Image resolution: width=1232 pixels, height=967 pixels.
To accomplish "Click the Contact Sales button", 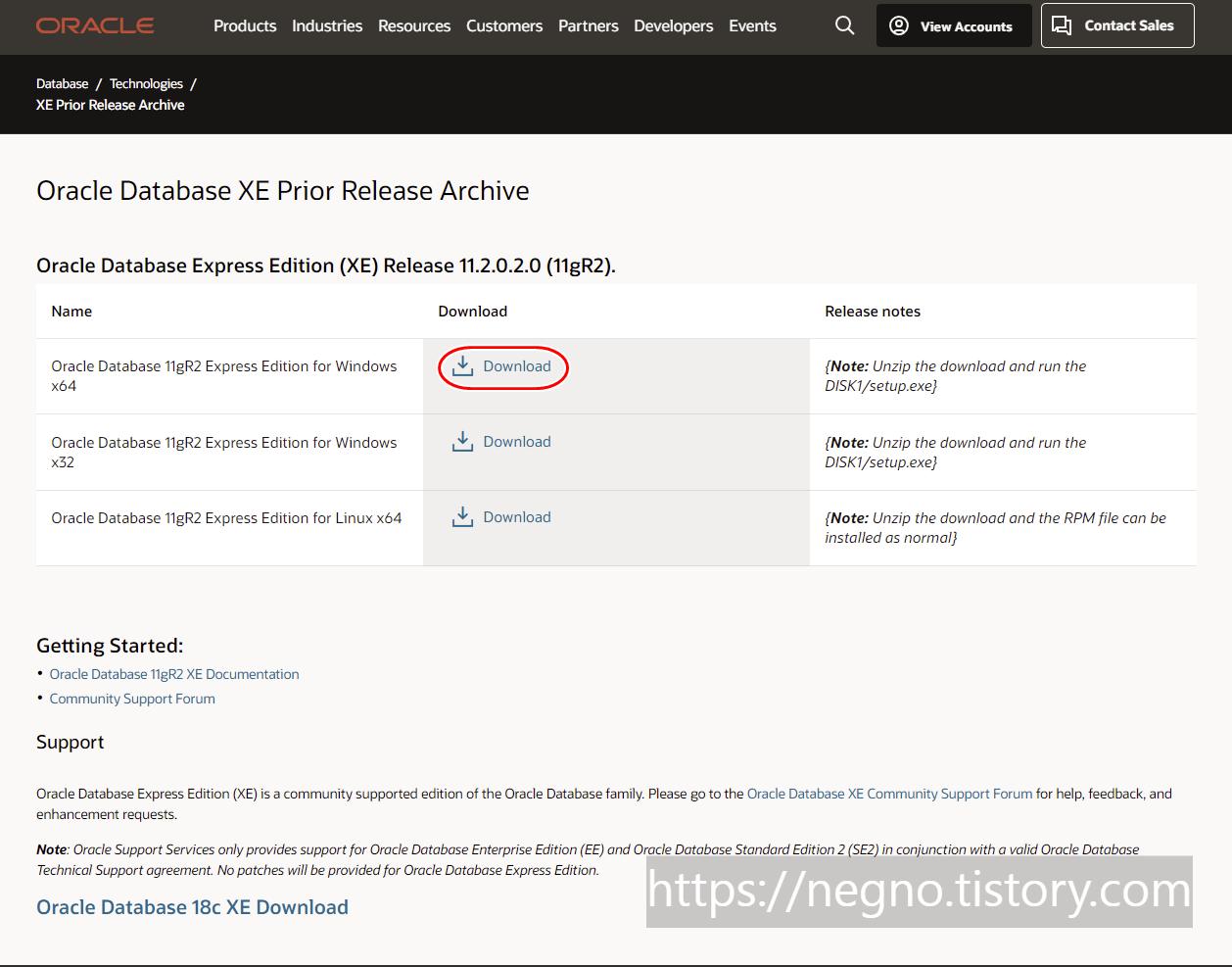I will (x=1117, y=25).
